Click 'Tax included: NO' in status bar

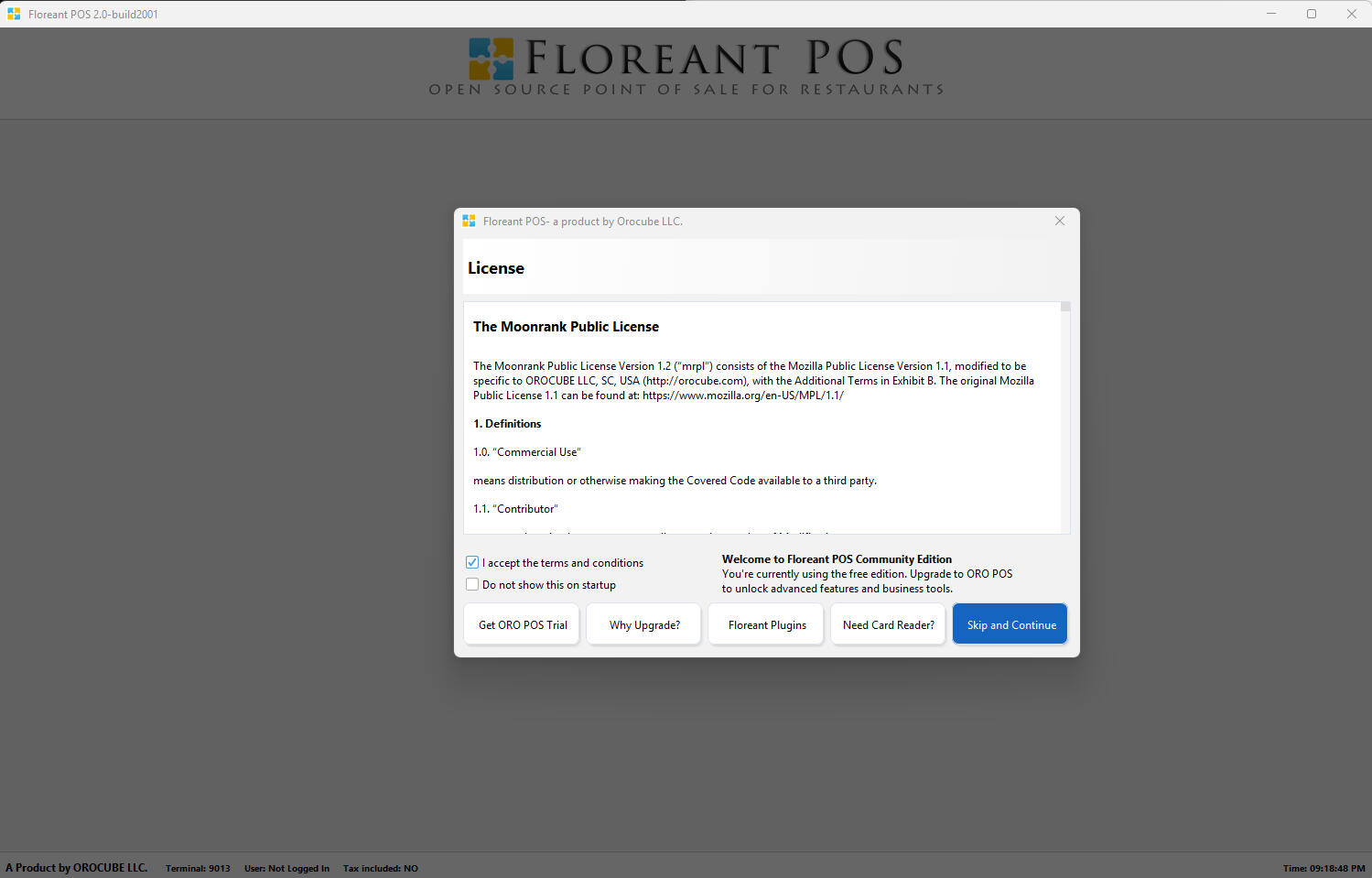[380, 868]
